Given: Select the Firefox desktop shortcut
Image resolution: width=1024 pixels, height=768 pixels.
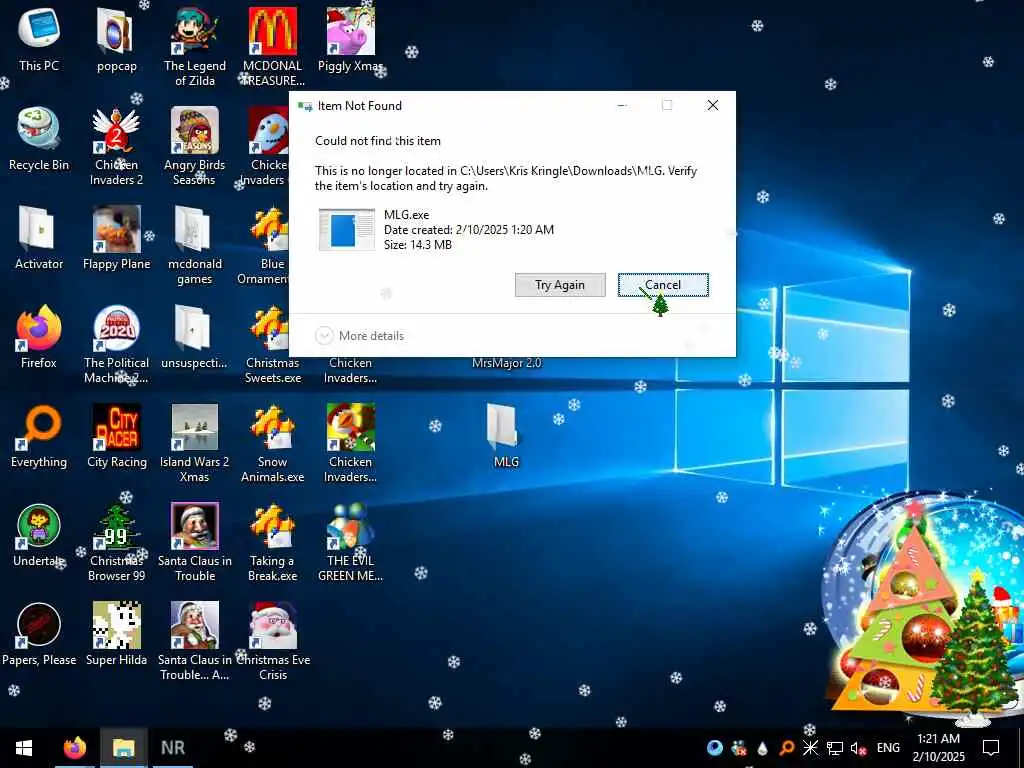Looking at the screenshot, I should point(39,338).
